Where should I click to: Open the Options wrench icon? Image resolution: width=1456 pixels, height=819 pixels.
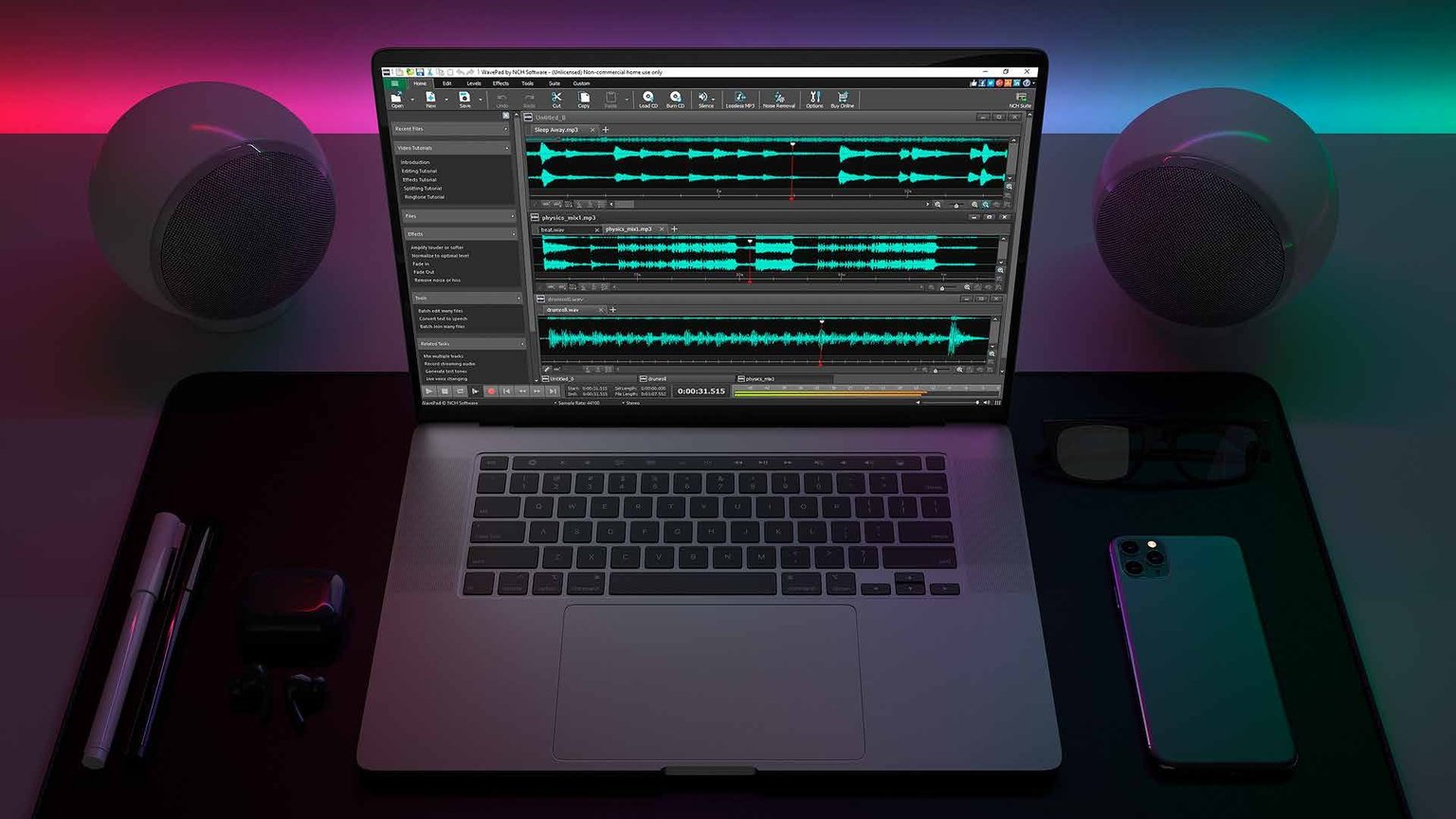click(x=814, y=99)
